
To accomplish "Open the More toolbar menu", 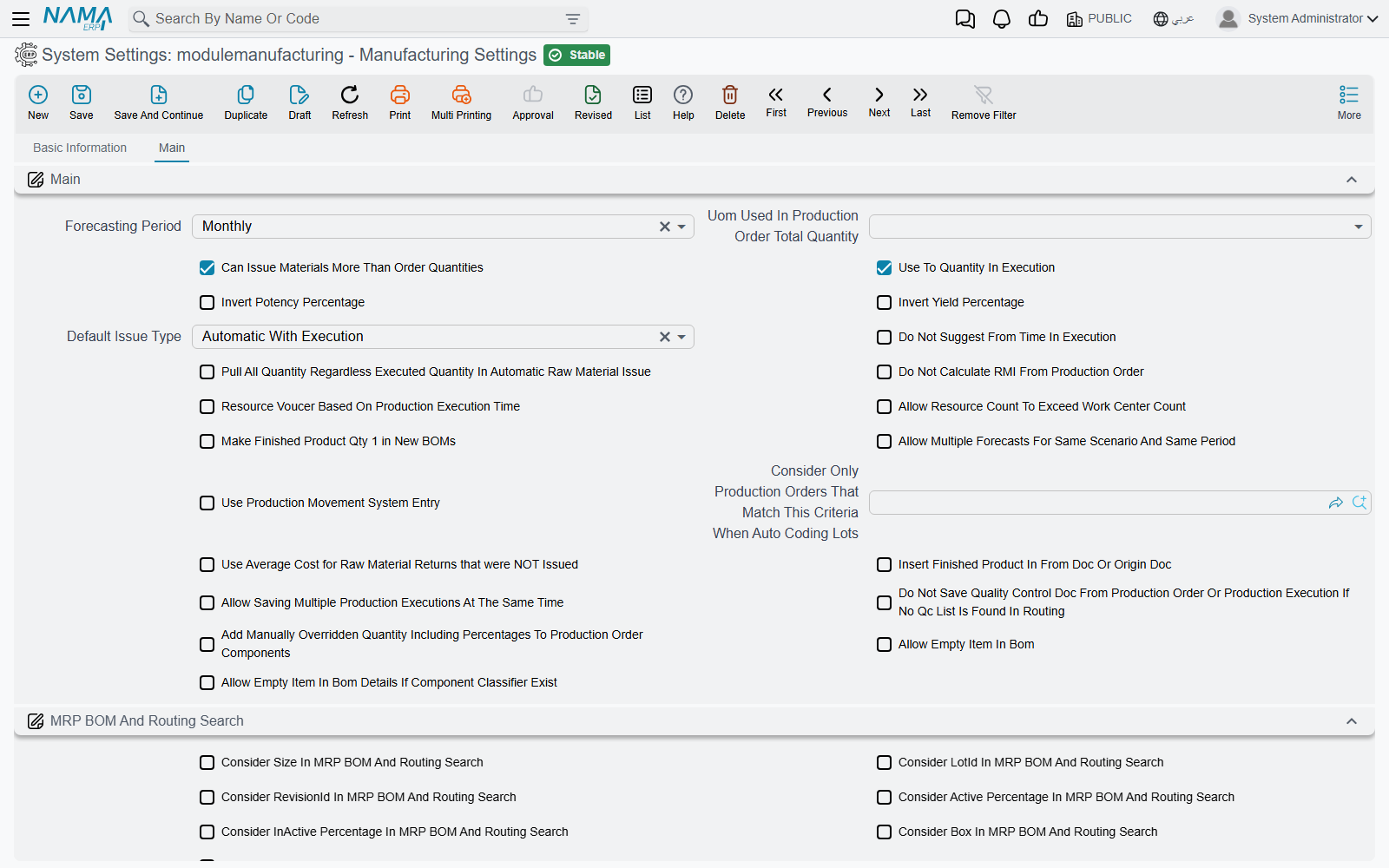I will 1349,102.
